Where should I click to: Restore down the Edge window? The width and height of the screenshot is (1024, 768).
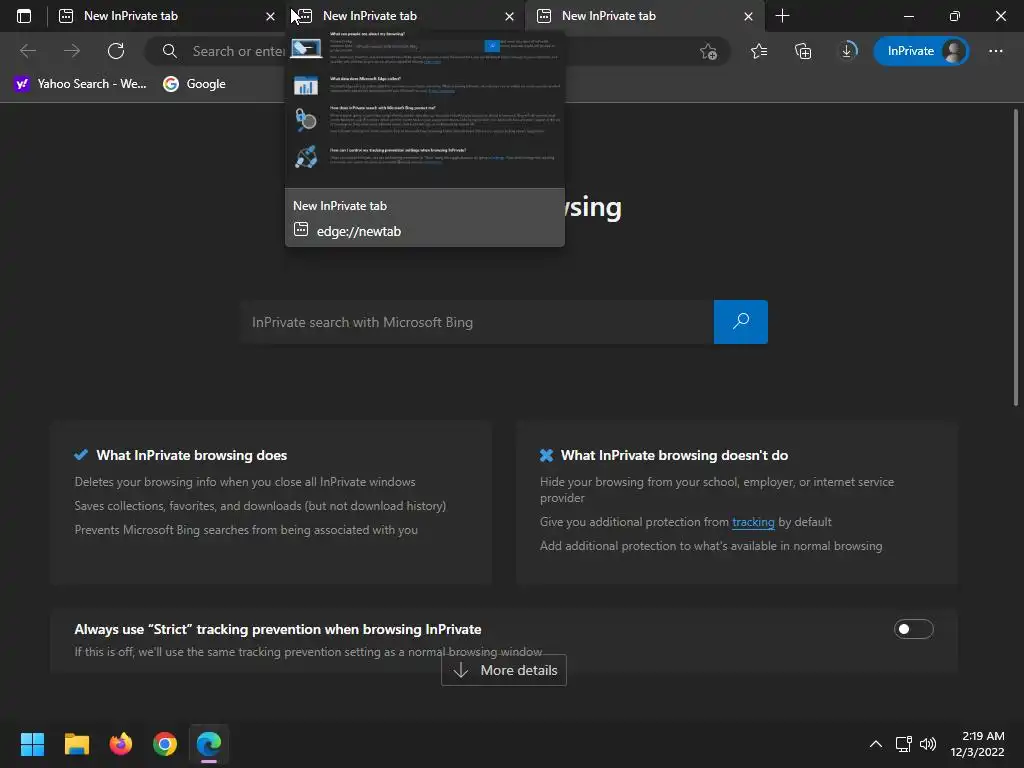954,16
